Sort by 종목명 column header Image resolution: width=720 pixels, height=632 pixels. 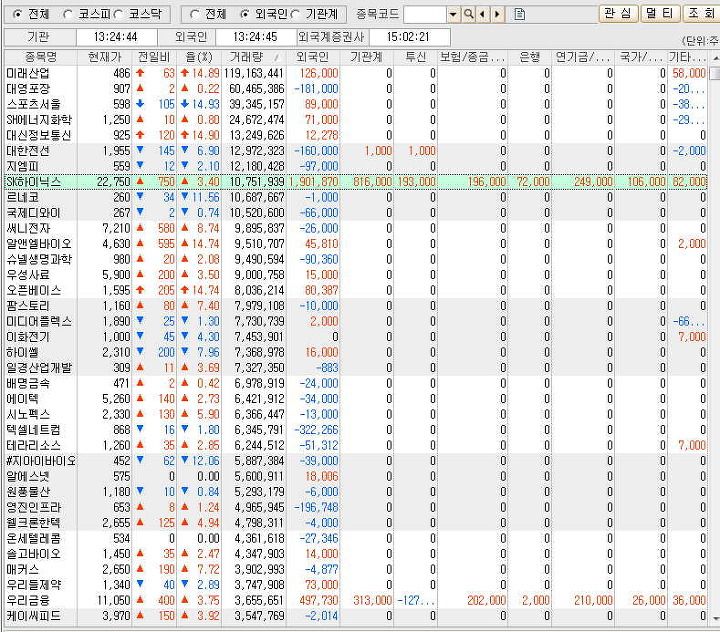[x=40, y=57]
